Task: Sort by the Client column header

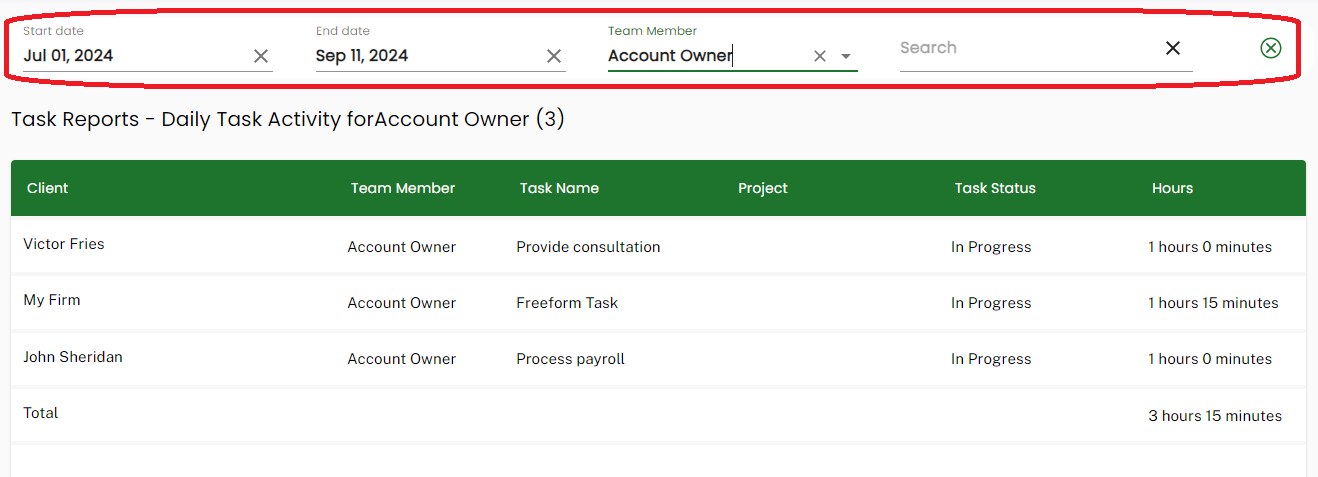Action: 48,188
